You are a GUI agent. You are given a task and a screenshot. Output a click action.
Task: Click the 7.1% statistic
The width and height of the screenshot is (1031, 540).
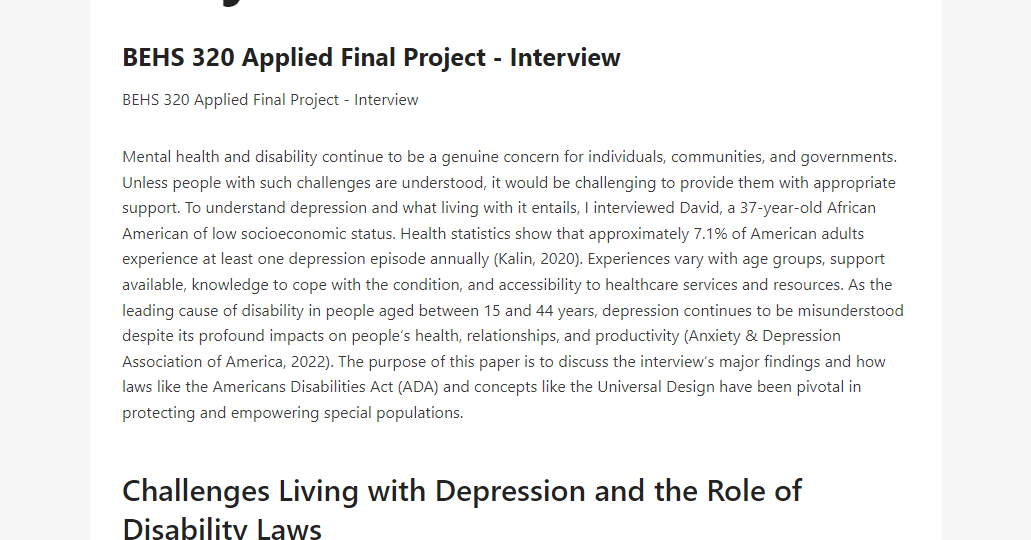[710, 233]
